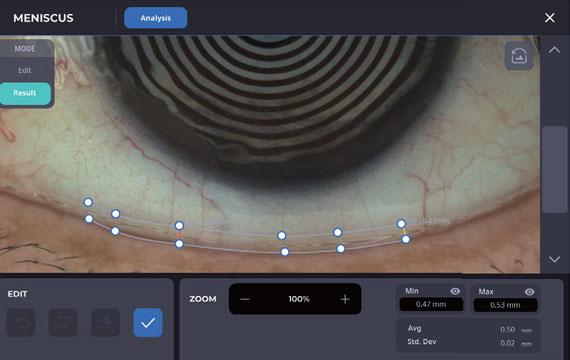Click the image export icon over the eye image
This screenshot has height=360, width=570.
coord(519,56)
